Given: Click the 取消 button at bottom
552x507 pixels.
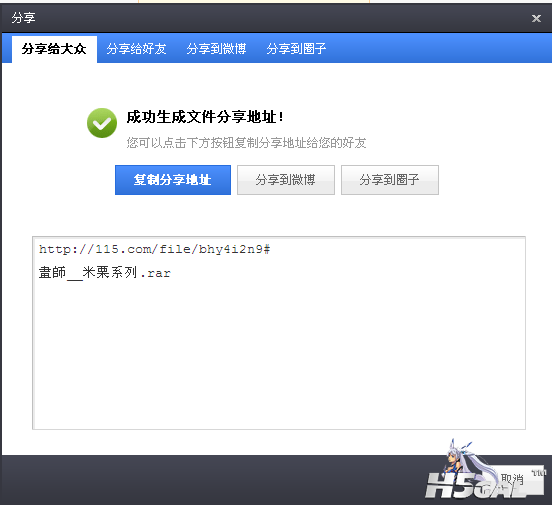Looking at the screenshot, I should (x=512, y=480).
